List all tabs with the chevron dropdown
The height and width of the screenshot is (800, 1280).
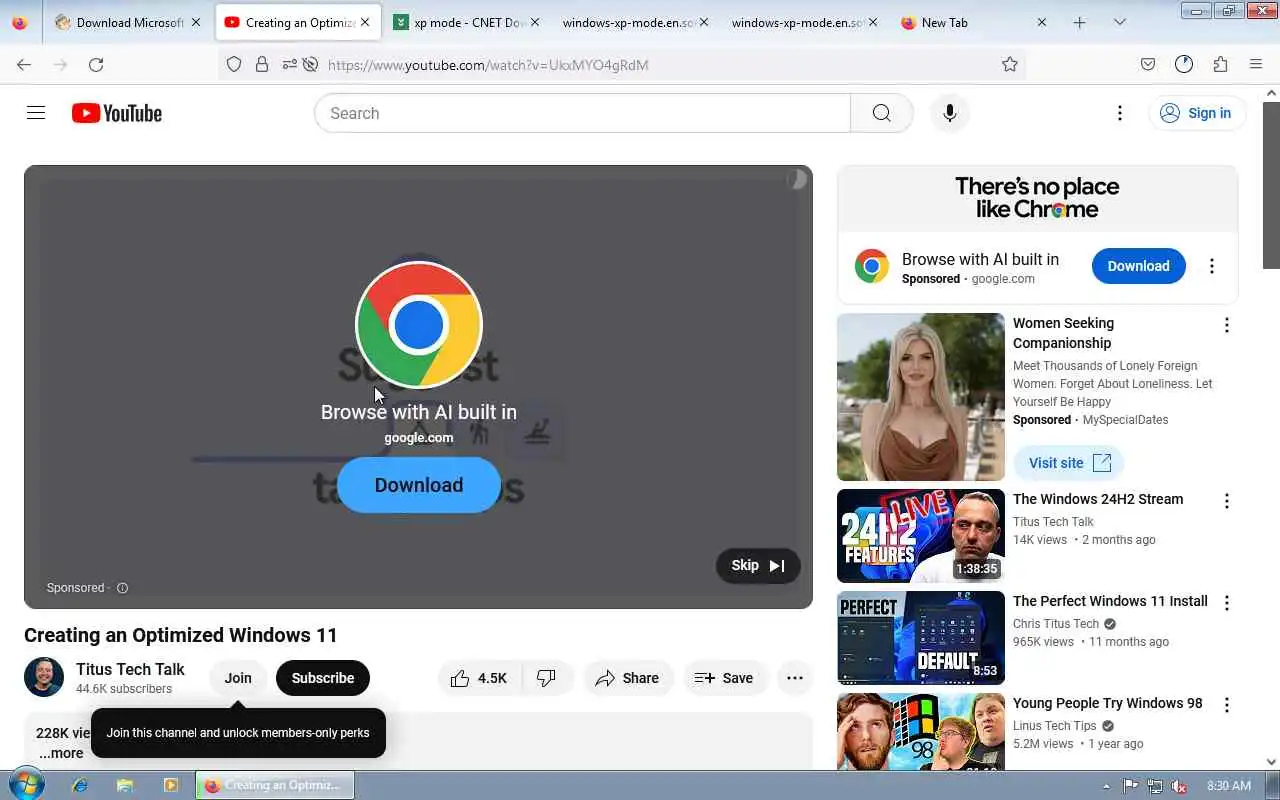coord(1119,22)
